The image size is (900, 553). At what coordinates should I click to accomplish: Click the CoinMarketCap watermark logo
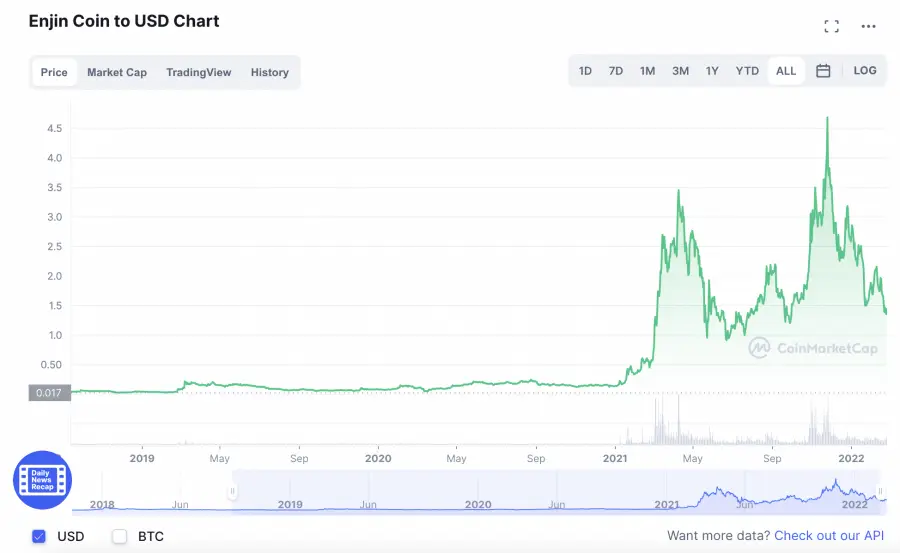pos(811,347)
